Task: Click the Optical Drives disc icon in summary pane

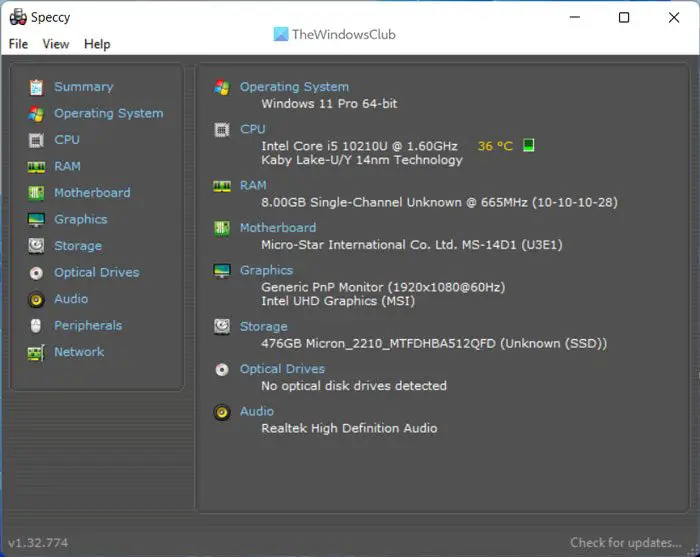Action: 222,370
